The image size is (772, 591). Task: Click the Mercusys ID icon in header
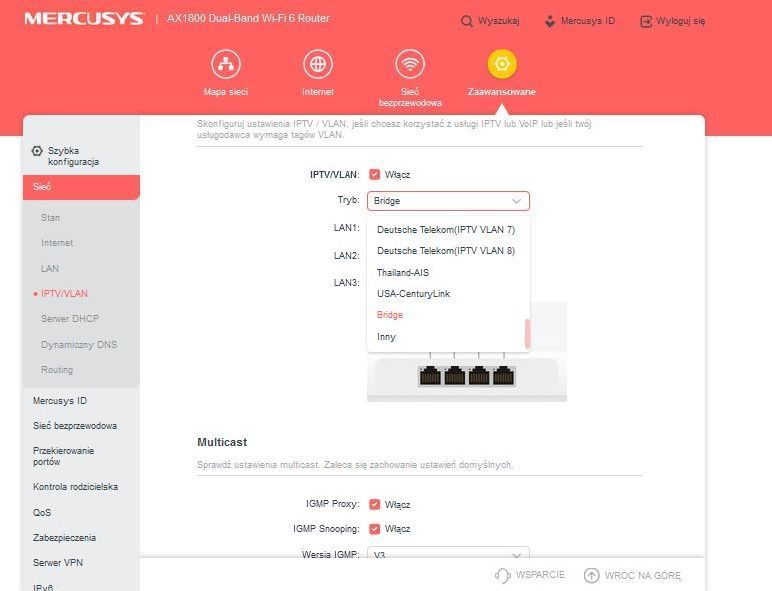(550, 21)
